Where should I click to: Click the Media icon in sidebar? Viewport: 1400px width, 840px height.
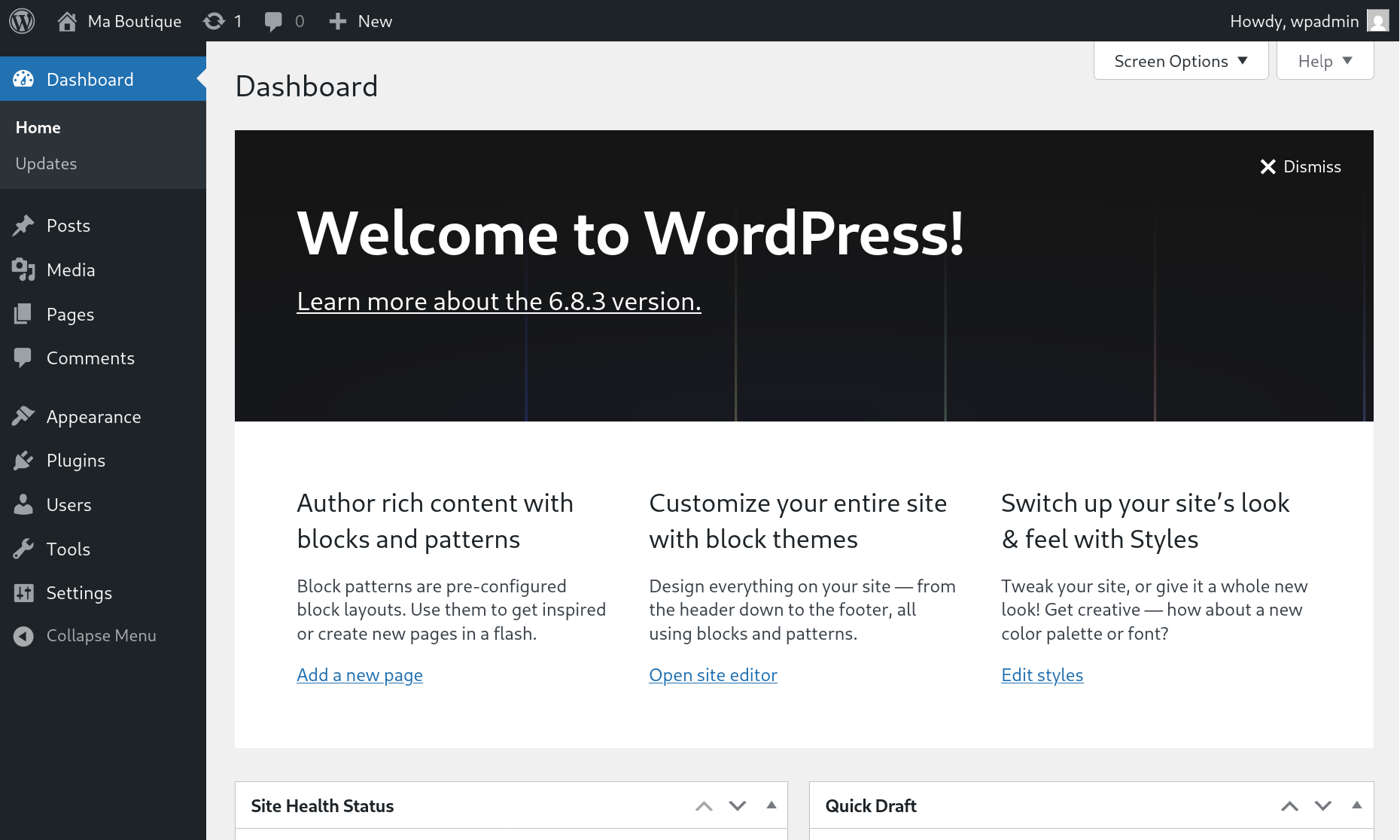coord(23,270)
